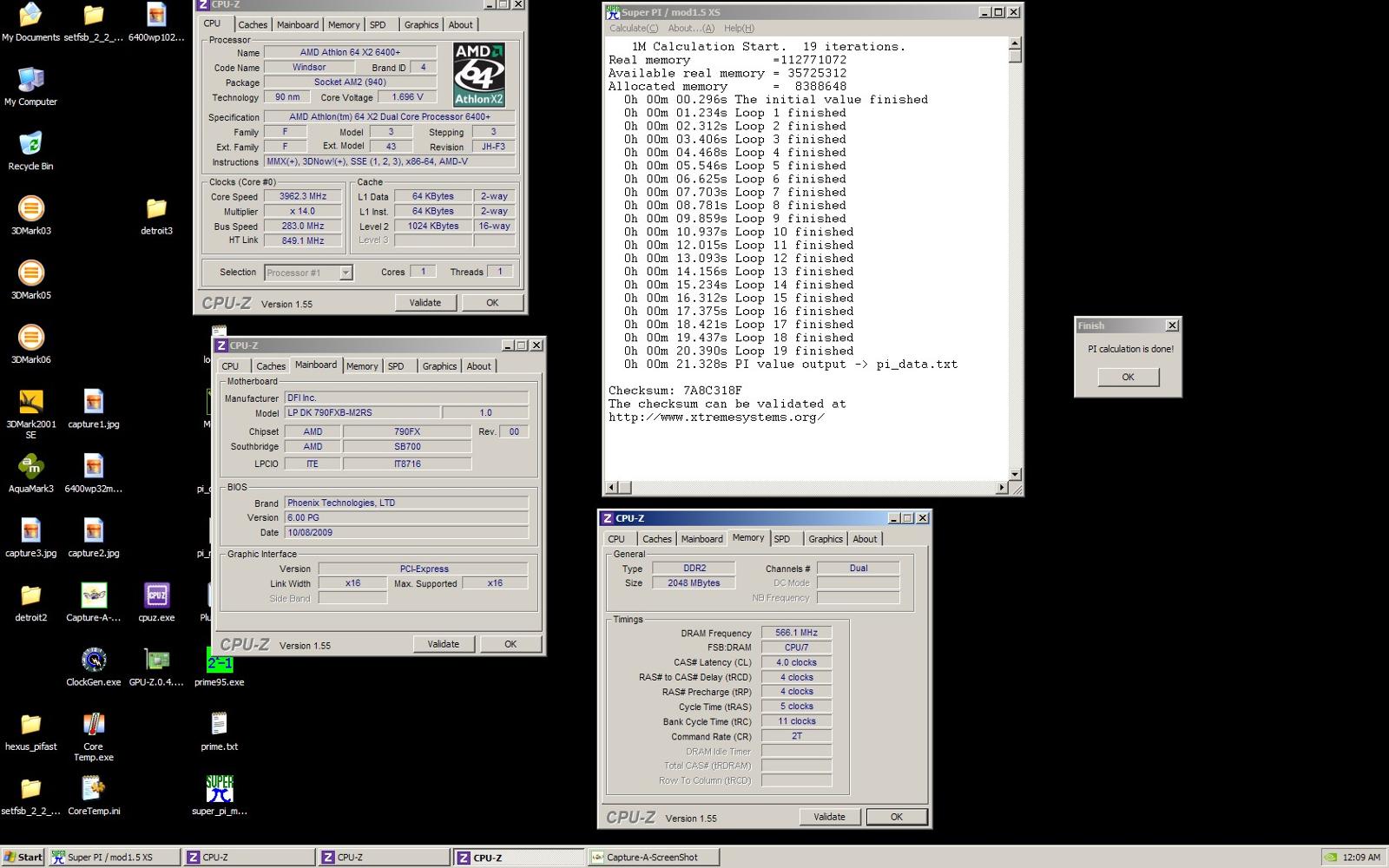Screen dimensions: 1389x868
Task: Click Validate in Memory CPU-Z window
Action: (829, 816)
